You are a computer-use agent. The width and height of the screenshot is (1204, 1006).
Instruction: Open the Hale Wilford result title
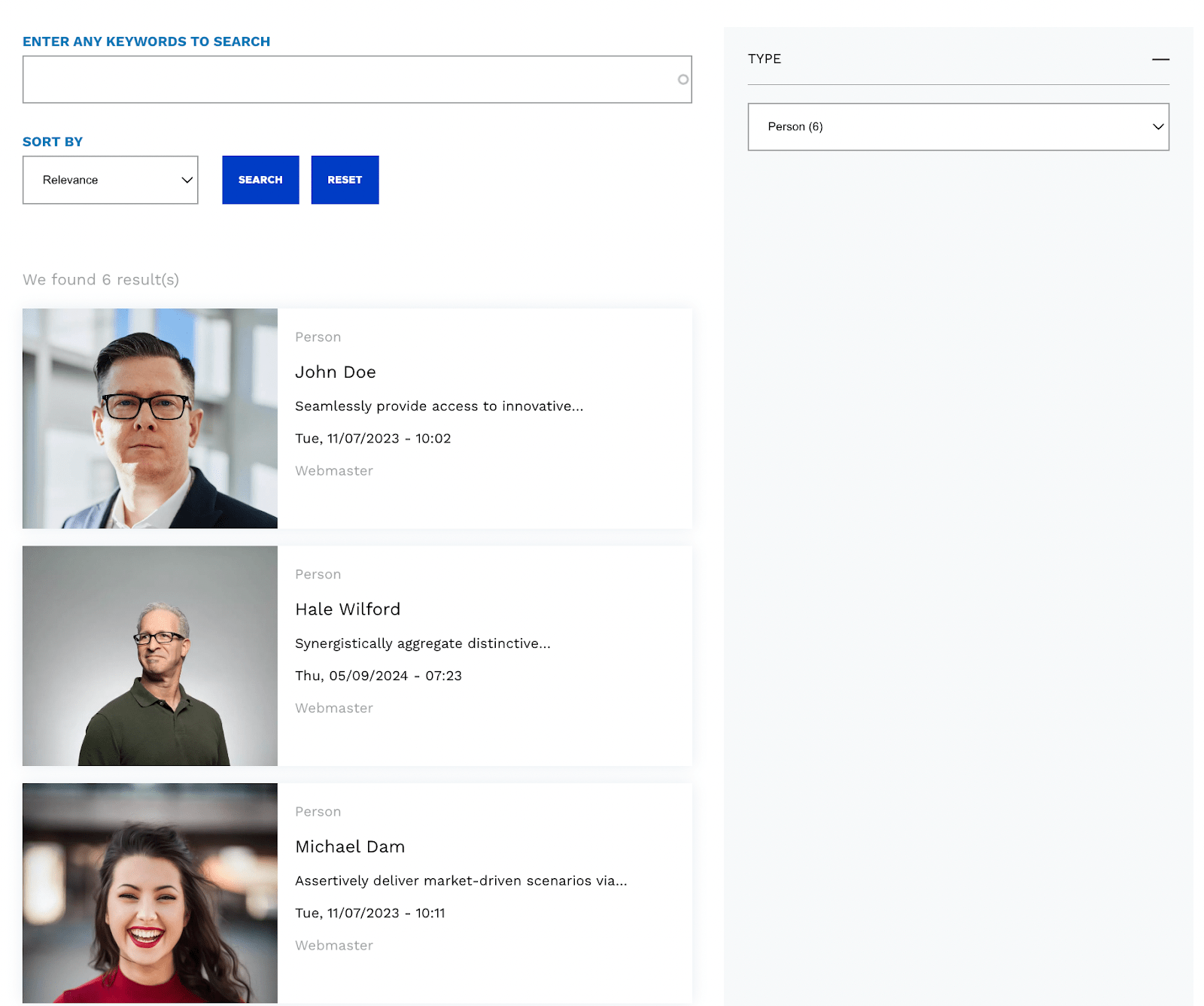point(348,609)
